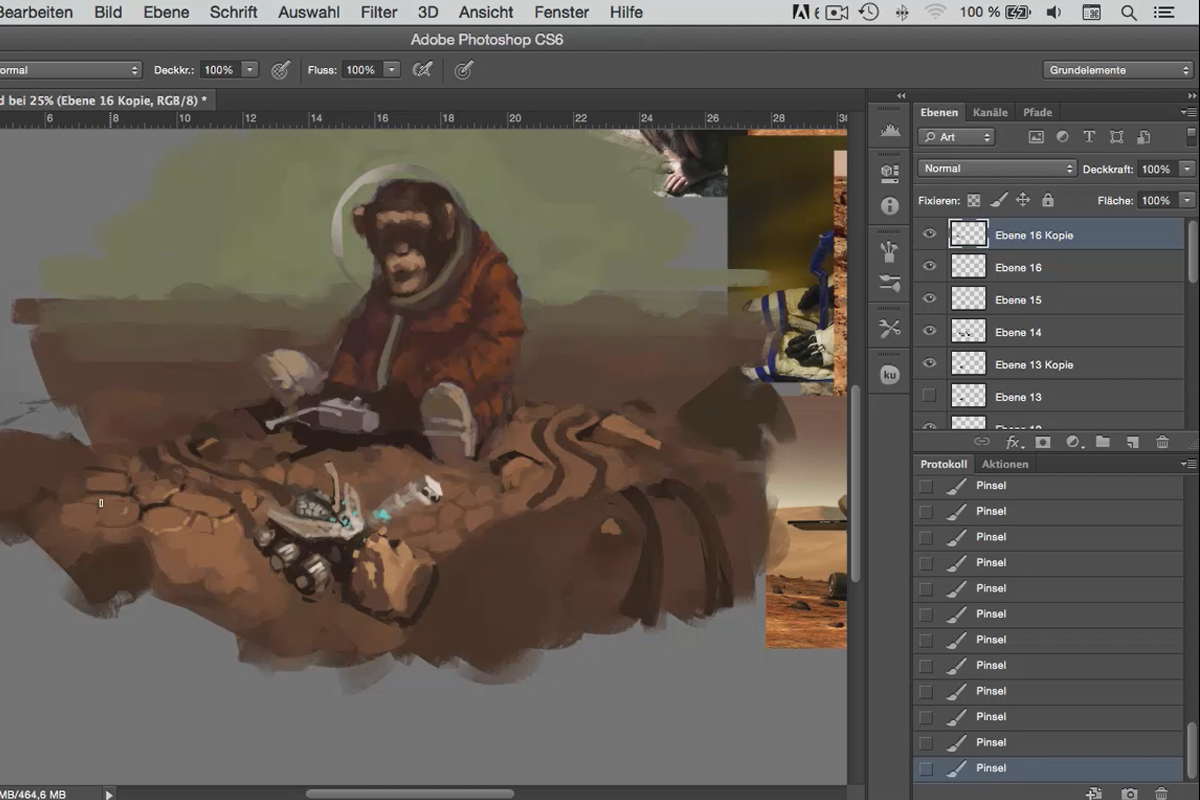Add layer mask icon in Ebenen panel
Viewport: 1200px width, 800px height.
[1043, 441]
